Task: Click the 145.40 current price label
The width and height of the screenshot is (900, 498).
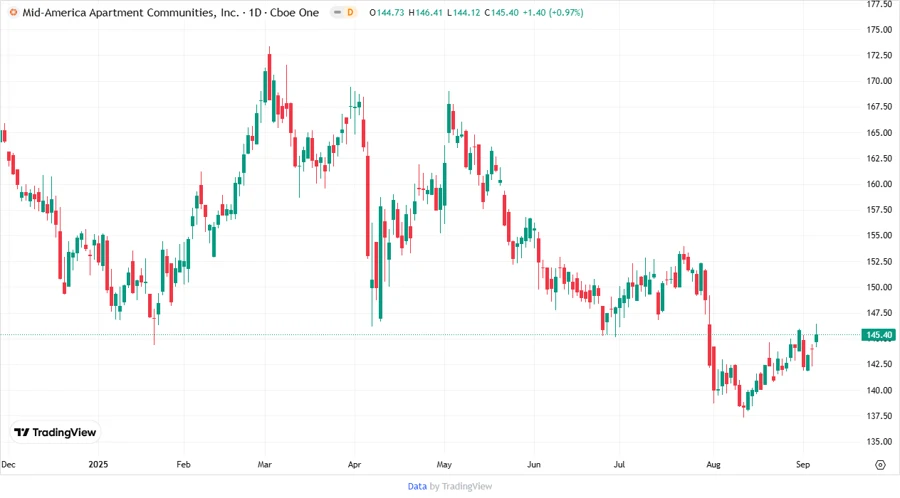Action: tap(879, 335)
